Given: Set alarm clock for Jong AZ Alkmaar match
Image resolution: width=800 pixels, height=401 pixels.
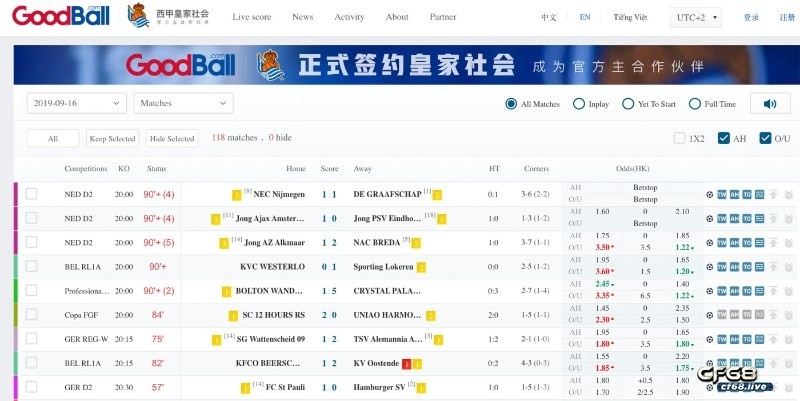Looking at the screenshot, I should (x=789, y=242).
